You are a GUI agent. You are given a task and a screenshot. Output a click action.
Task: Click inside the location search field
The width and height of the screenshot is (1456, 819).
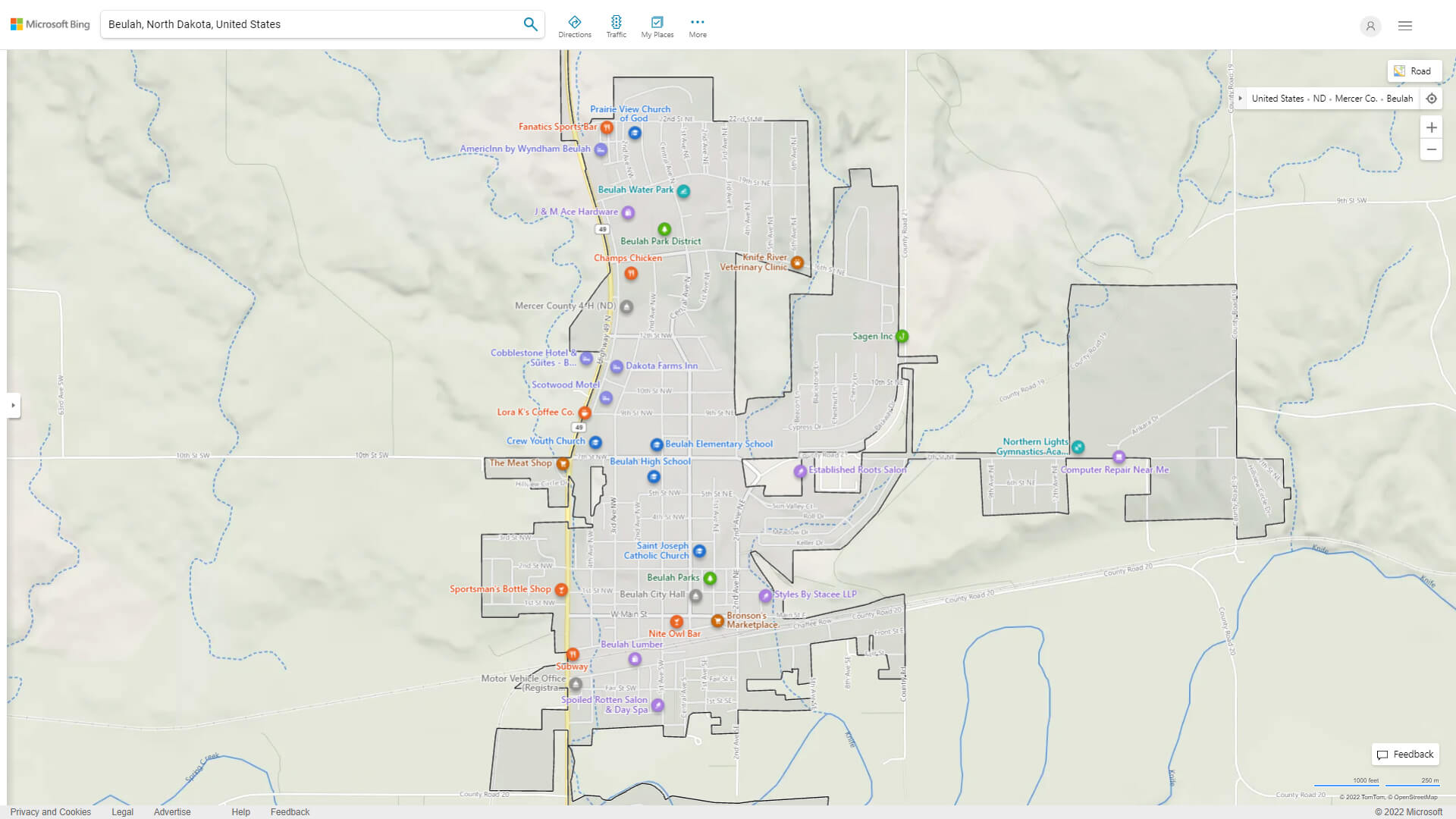303,24
